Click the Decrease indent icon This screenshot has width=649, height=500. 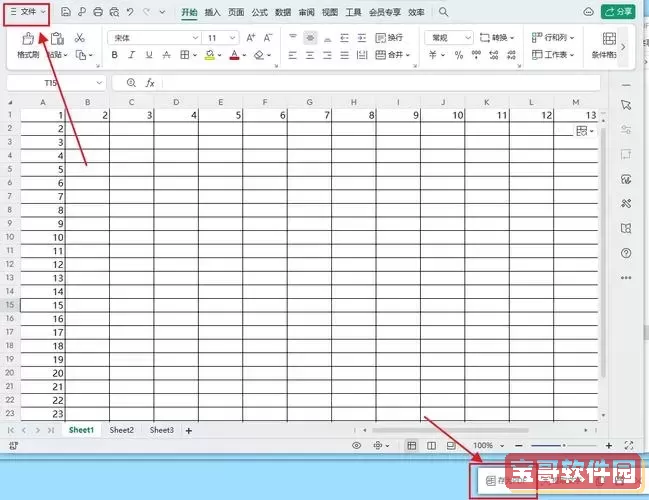pos(344,38)
